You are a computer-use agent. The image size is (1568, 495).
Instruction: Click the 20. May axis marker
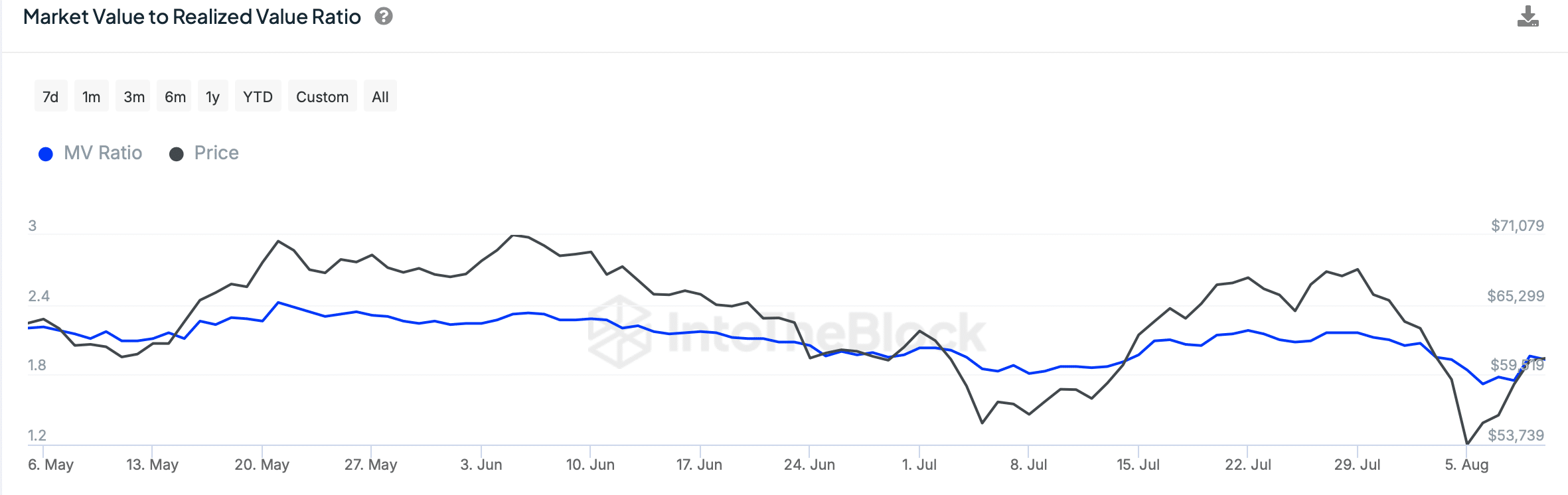[262, 464]
